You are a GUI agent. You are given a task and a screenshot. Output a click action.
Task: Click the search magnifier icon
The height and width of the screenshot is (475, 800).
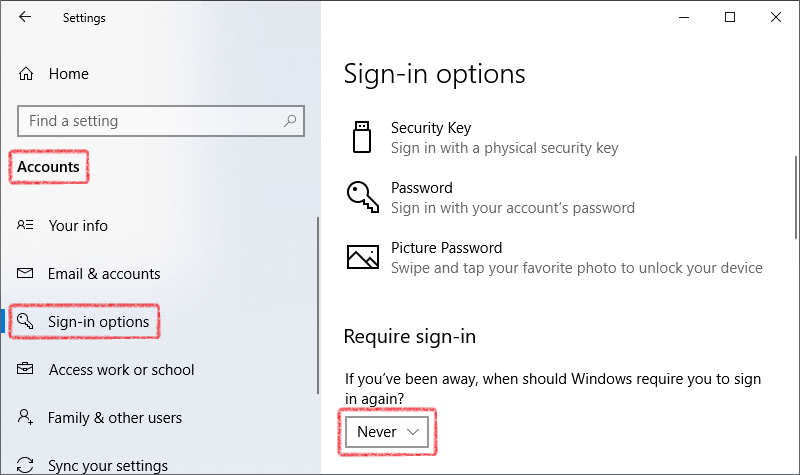pyautogui.click(x=290, y=121)
